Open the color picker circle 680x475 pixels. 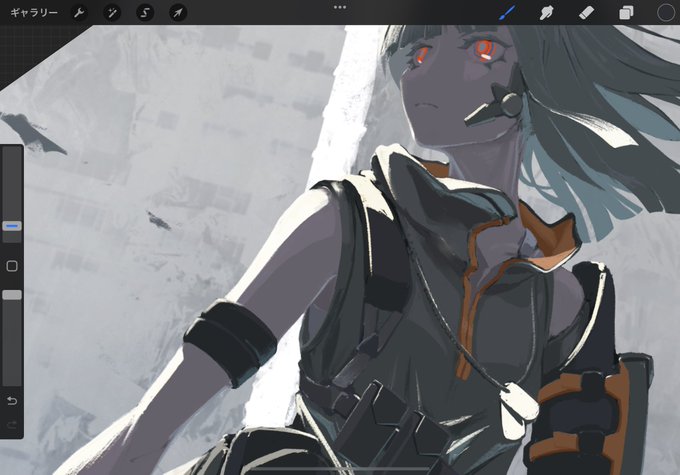[x=665, y=13]
